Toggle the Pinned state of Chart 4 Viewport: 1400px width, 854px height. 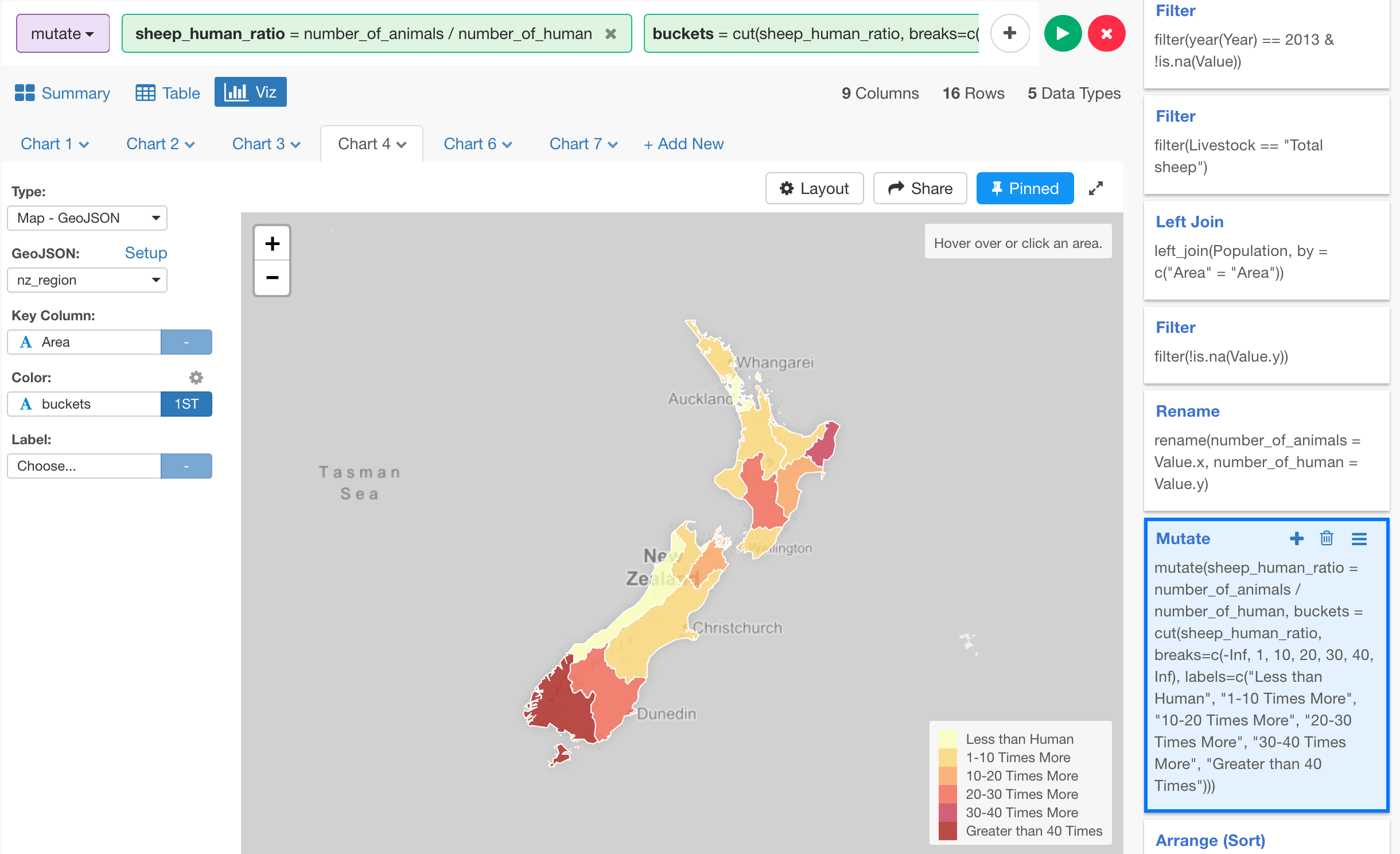coord(1025,188)
